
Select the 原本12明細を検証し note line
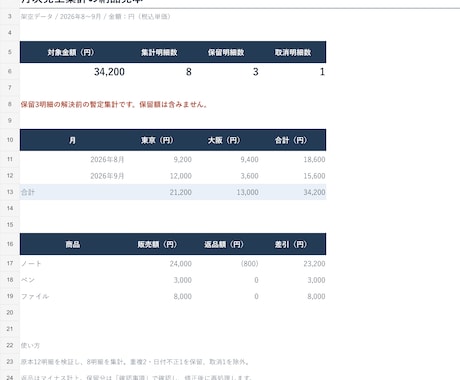point(135,362)
